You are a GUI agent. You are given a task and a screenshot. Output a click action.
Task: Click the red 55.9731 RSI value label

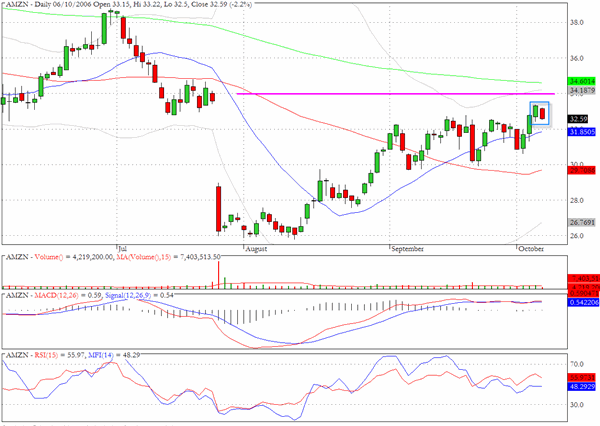(x=582, y=378)
